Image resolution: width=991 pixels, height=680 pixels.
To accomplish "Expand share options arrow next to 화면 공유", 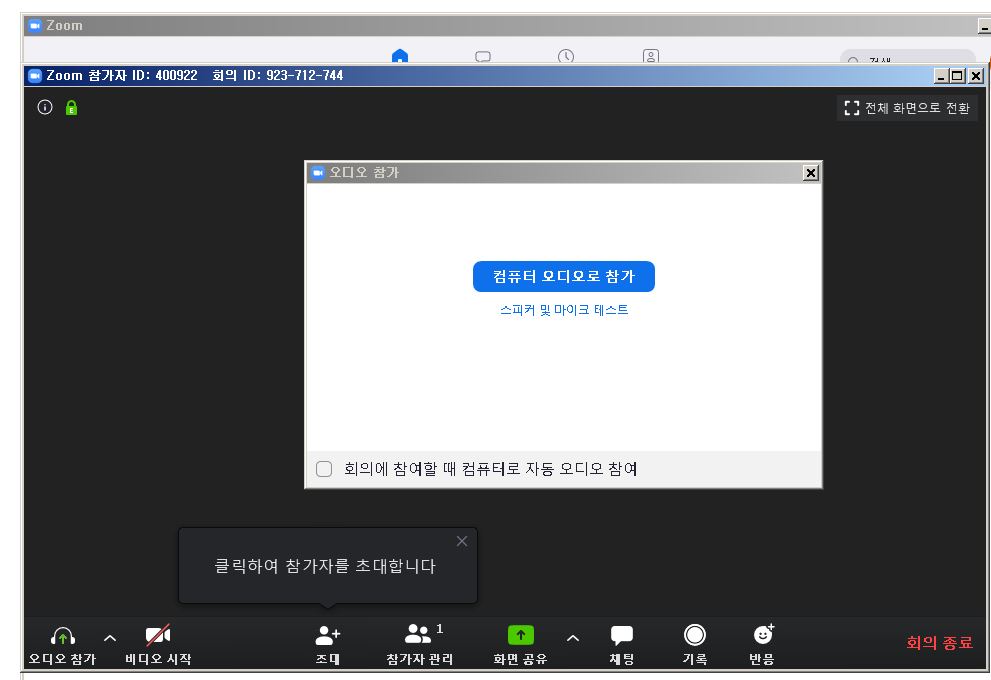I will pos(573,638).
